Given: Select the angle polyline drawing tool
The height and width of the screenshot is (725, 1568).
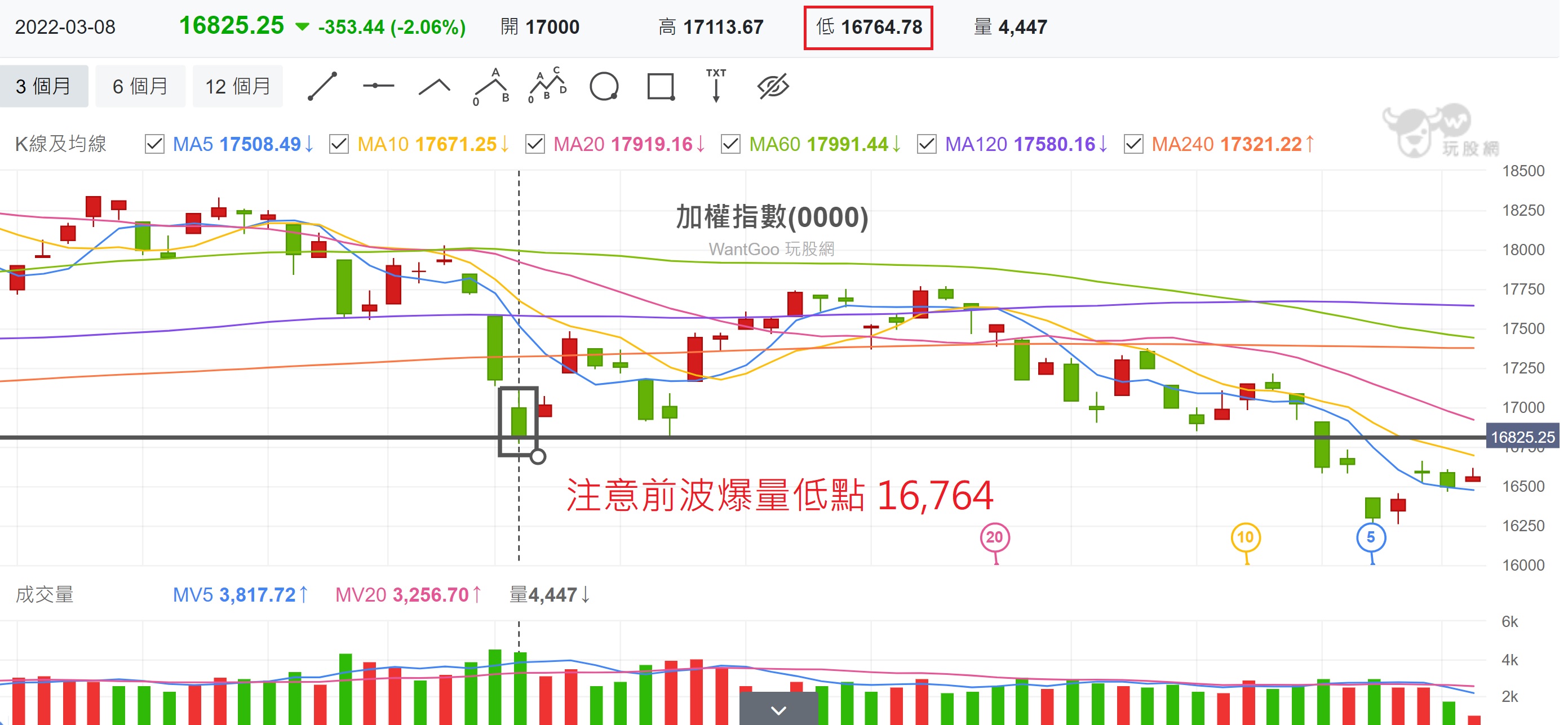Looking at the screenshot, I should coord(435,87).
